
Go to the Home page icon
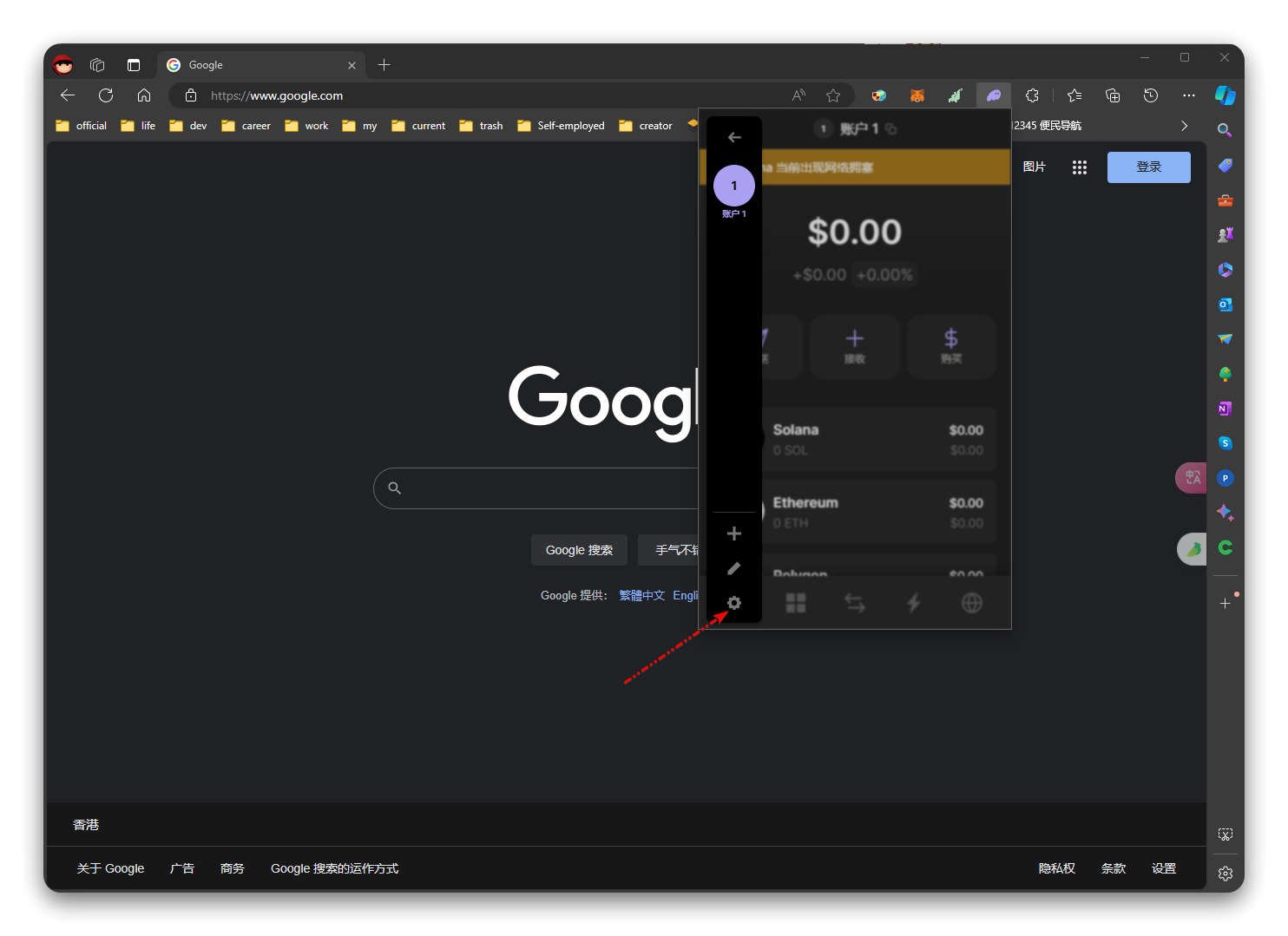(x=144, y=95)
